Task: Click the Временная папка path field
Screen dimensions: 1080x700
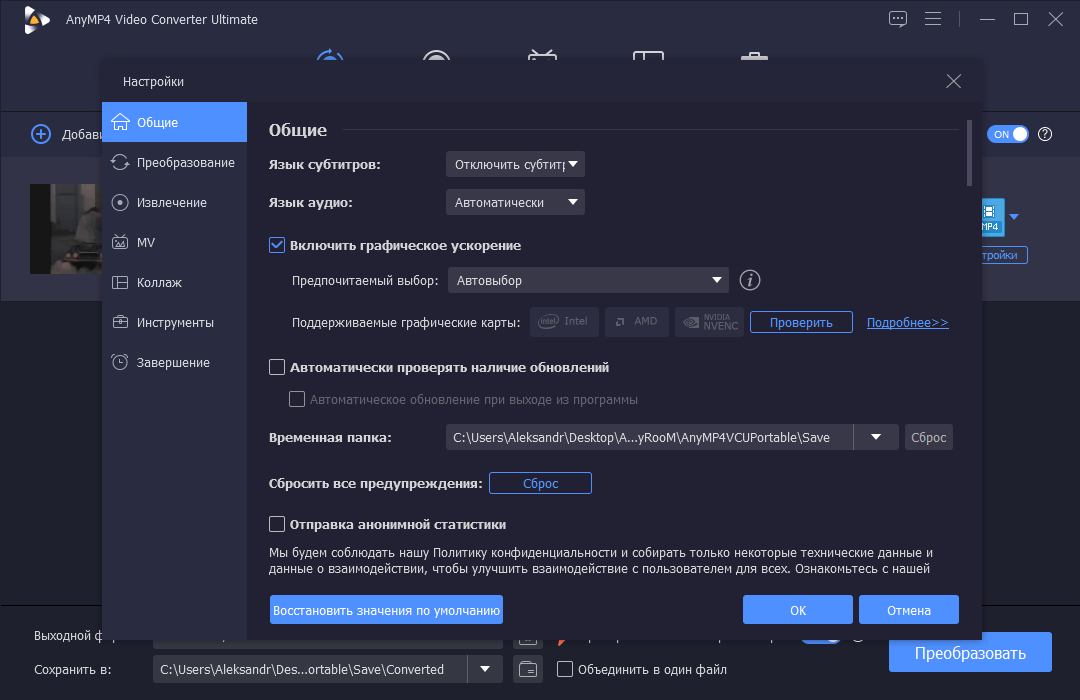Action: point(650,438)
